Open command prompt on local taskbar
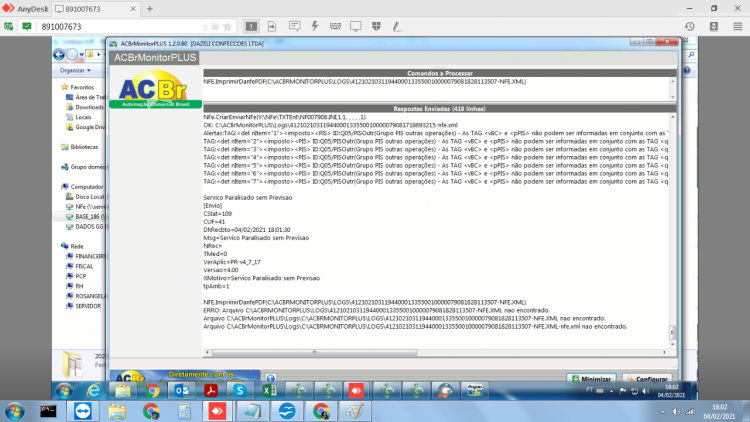The width and height of the screenshot is (750, 422). pyautogui.click(x=48, y=411)
